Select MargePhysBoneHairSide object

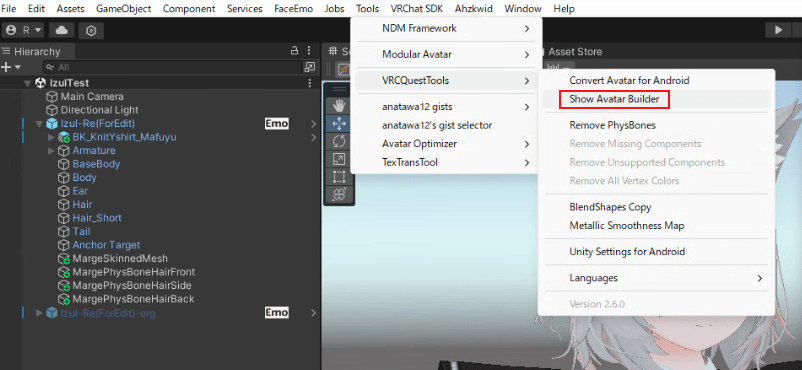(x=131, y=286)
